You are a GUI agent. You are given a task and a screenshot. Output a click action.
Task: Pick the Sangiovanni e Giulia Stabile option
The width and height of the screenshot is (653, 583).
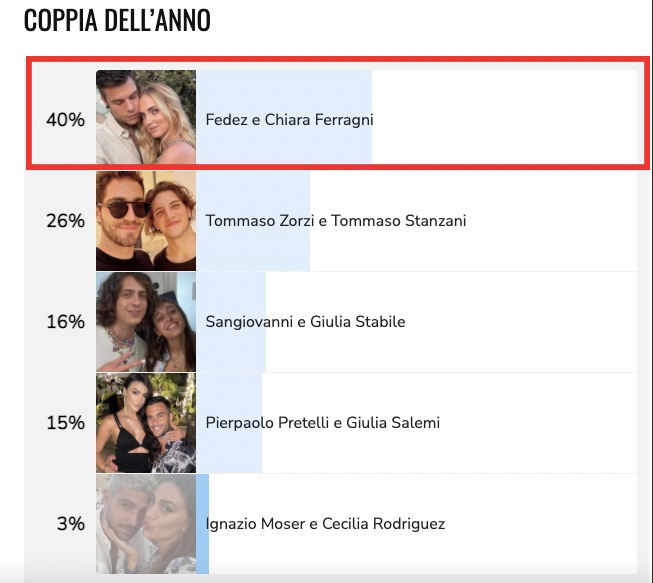(305, 322)
